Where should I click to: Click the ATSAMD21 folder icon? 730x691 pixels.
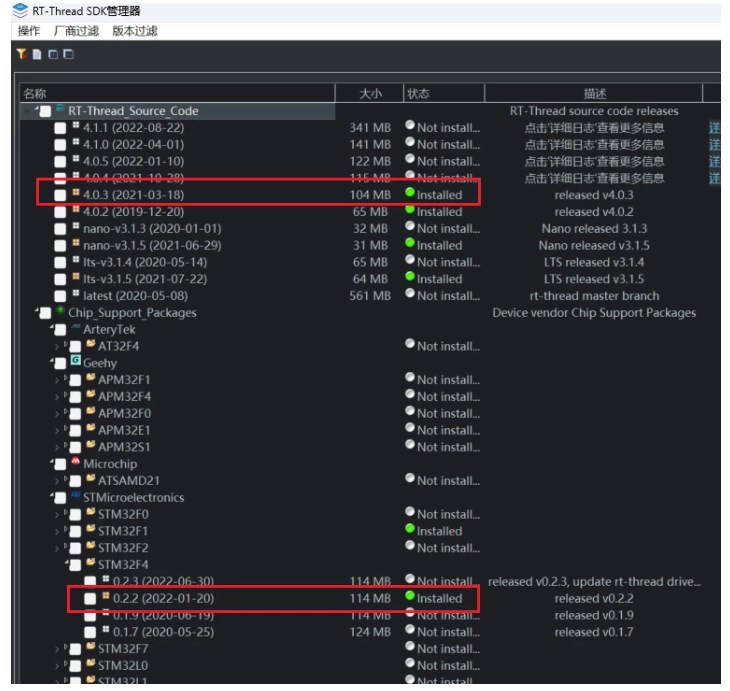coord(91,478)
